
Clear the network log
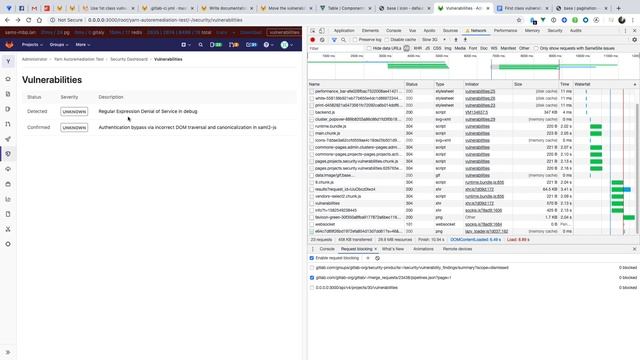322,40
